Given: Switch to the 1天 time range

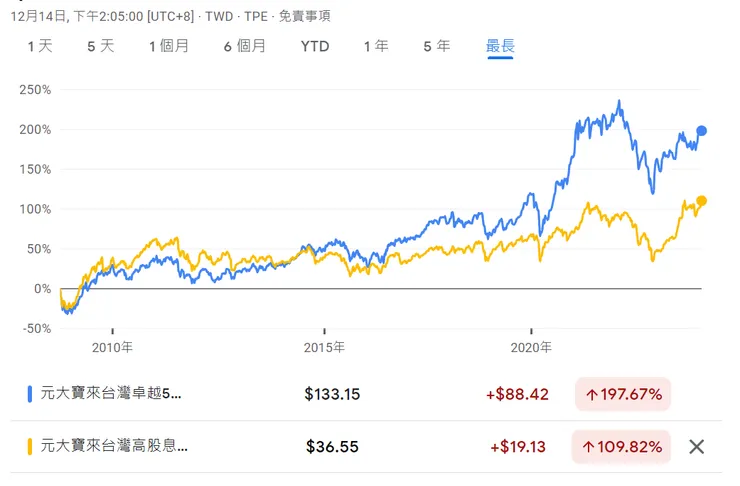Looking at the screenshot, I should click(x=40, y=46).
